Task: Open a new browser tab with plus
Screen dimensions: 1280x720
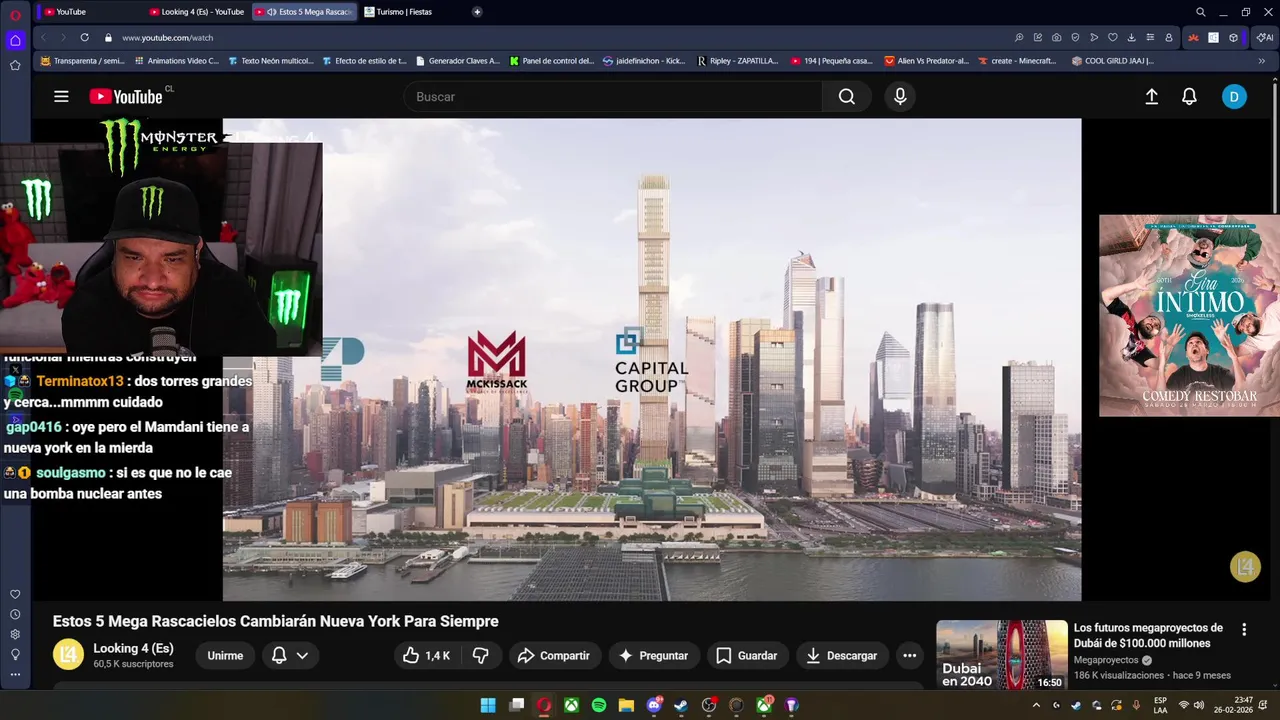Action: point(477,12)
